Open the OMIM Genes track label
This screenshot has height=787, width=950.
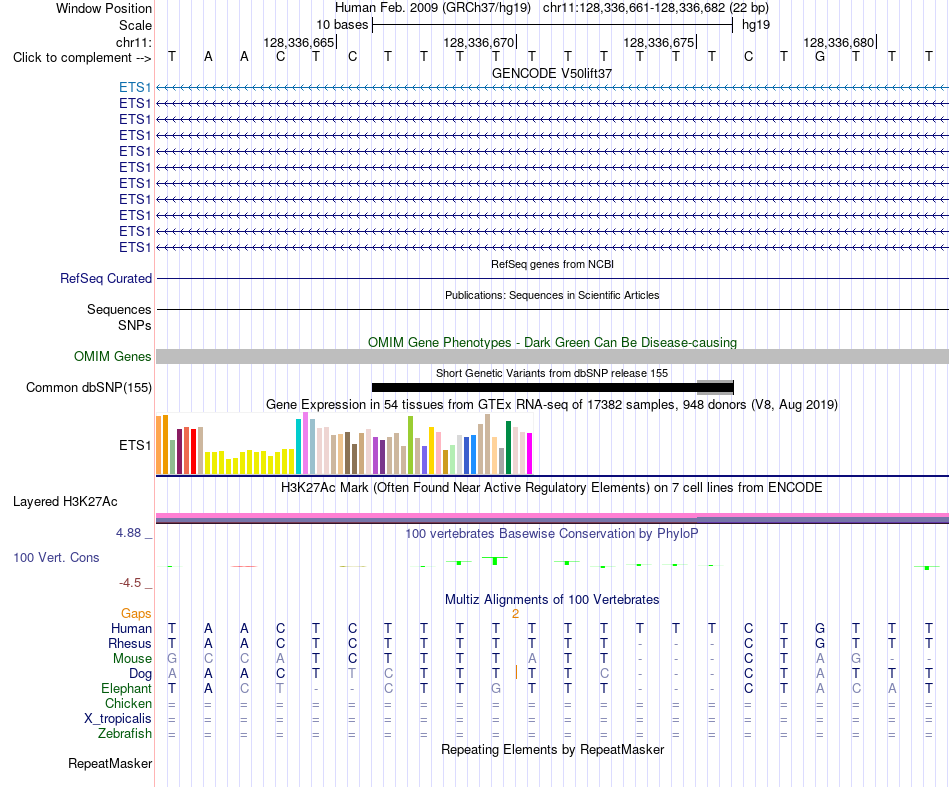pos(112,356)
